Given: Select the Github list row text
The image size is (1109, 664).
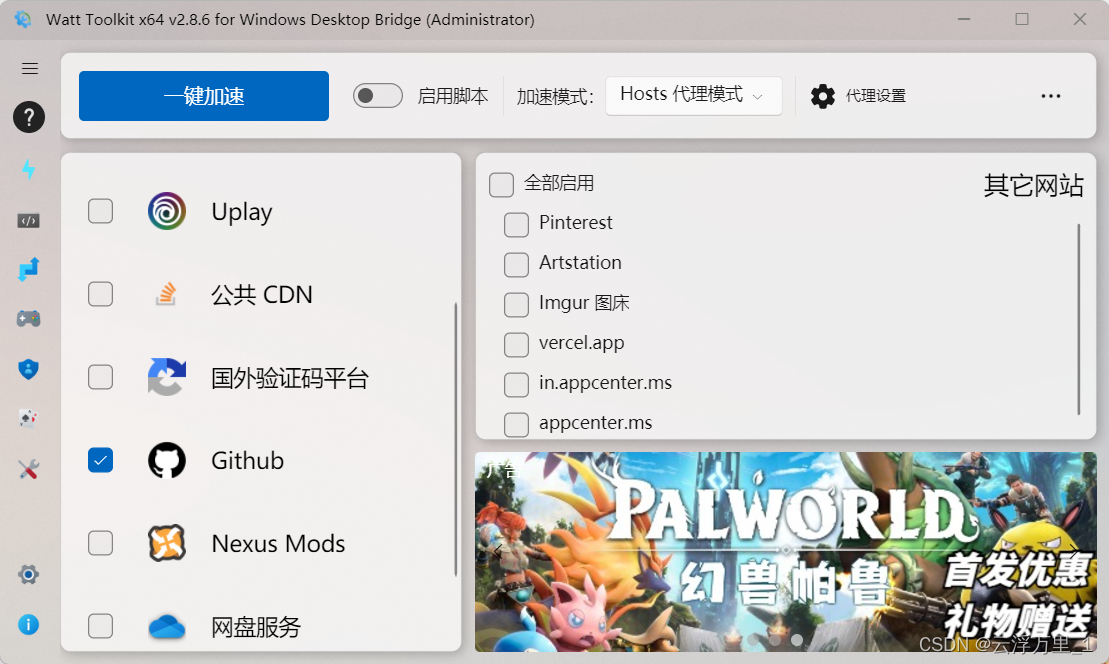Looking at the screenshot, I should [x=248, y=460].
